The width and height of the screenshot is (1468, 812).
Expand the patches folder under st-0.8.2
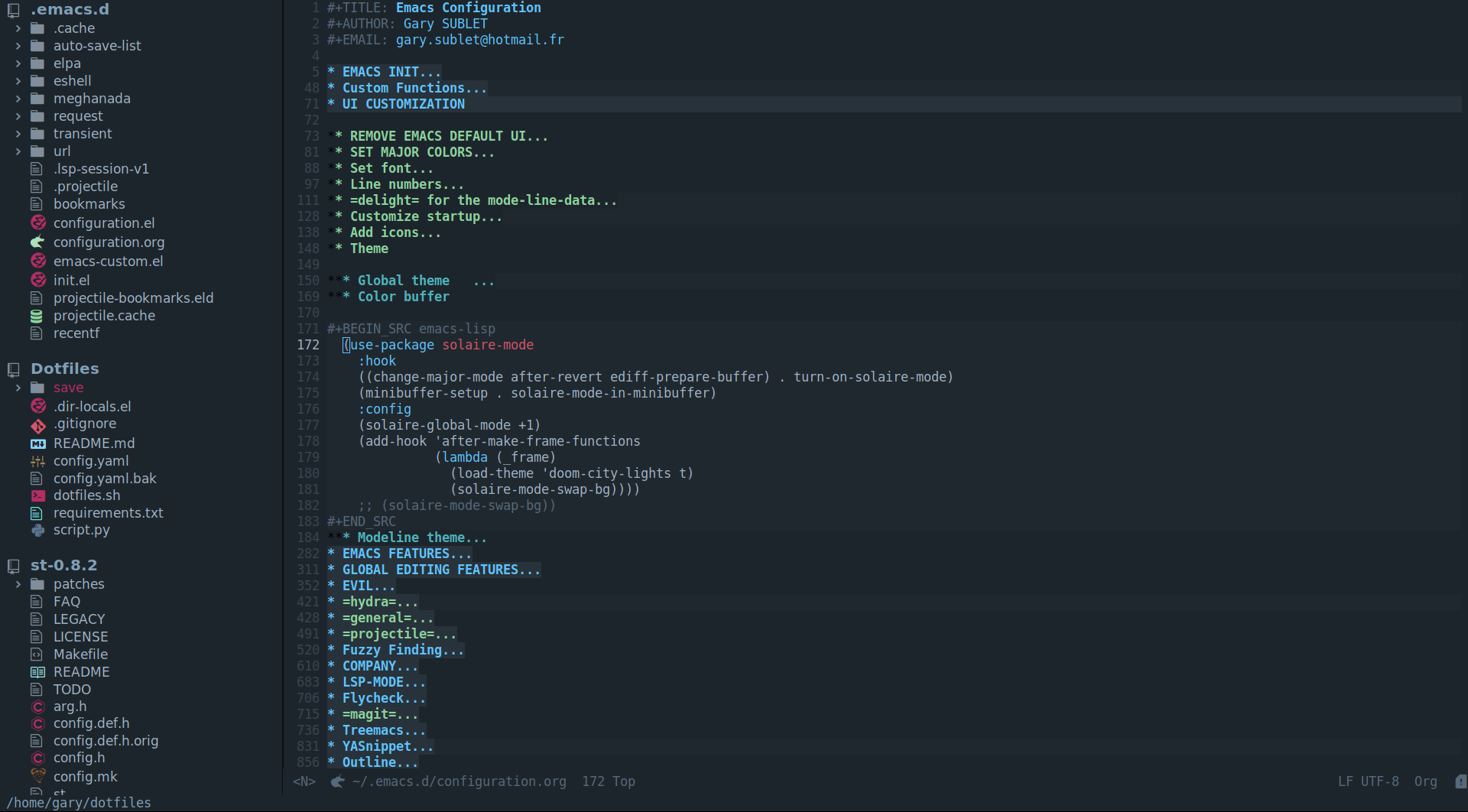click(x=18, y=583)
